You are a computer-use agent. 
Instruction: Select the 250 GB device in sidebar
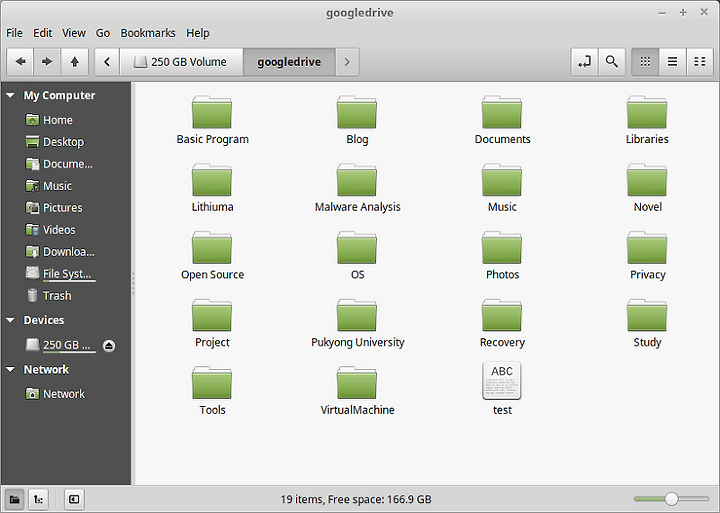pos(60,345)
